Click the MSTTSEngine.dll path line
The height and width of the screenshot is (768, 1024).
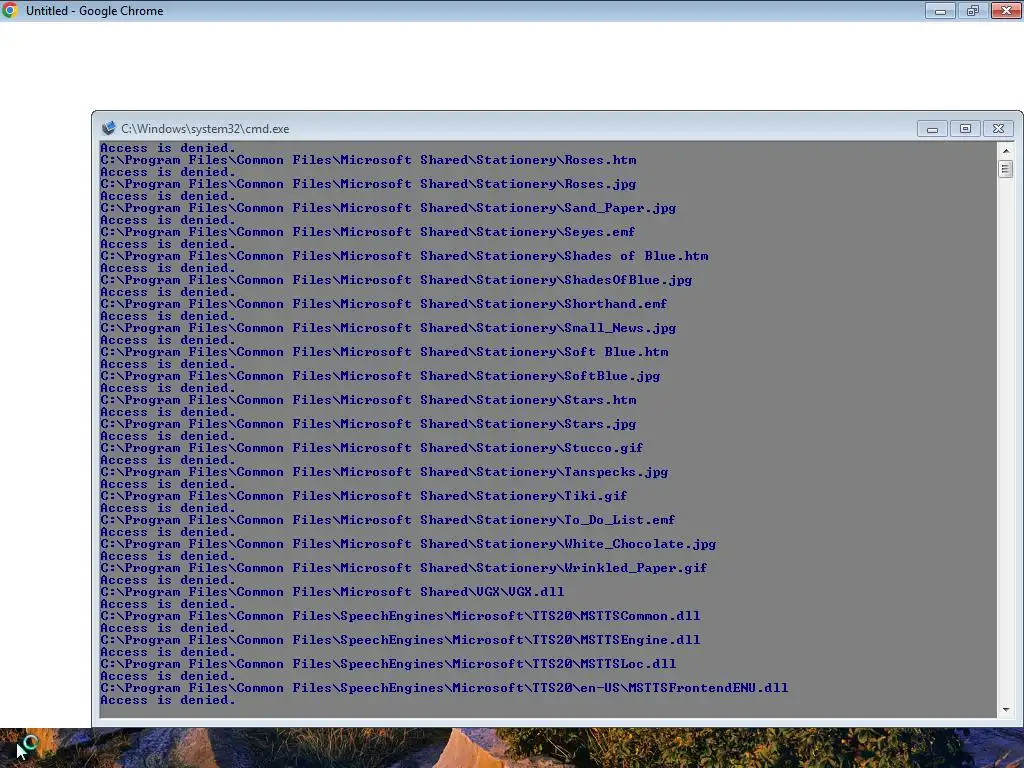coord(400,640)
